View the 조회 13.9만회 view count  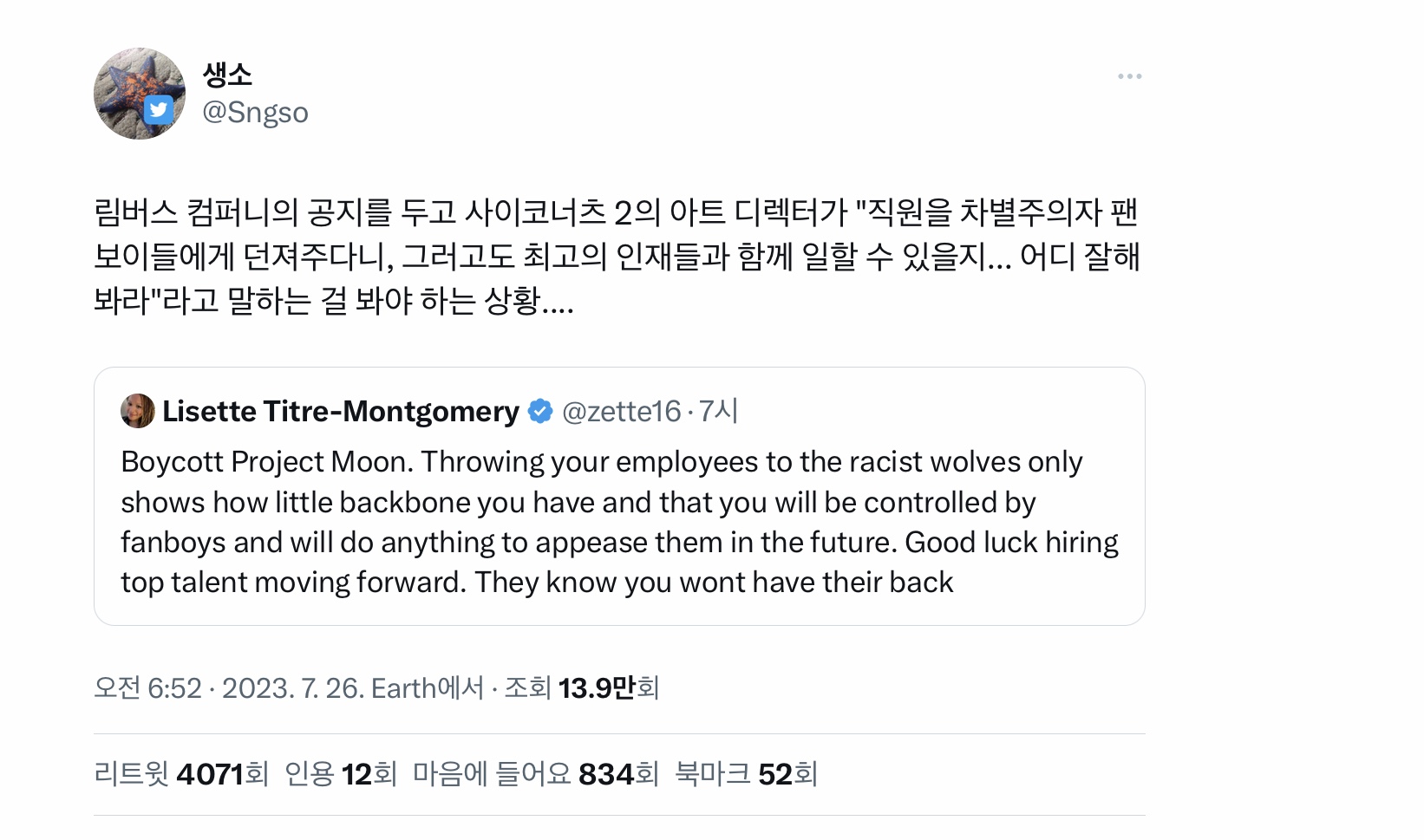pos(582,688)
